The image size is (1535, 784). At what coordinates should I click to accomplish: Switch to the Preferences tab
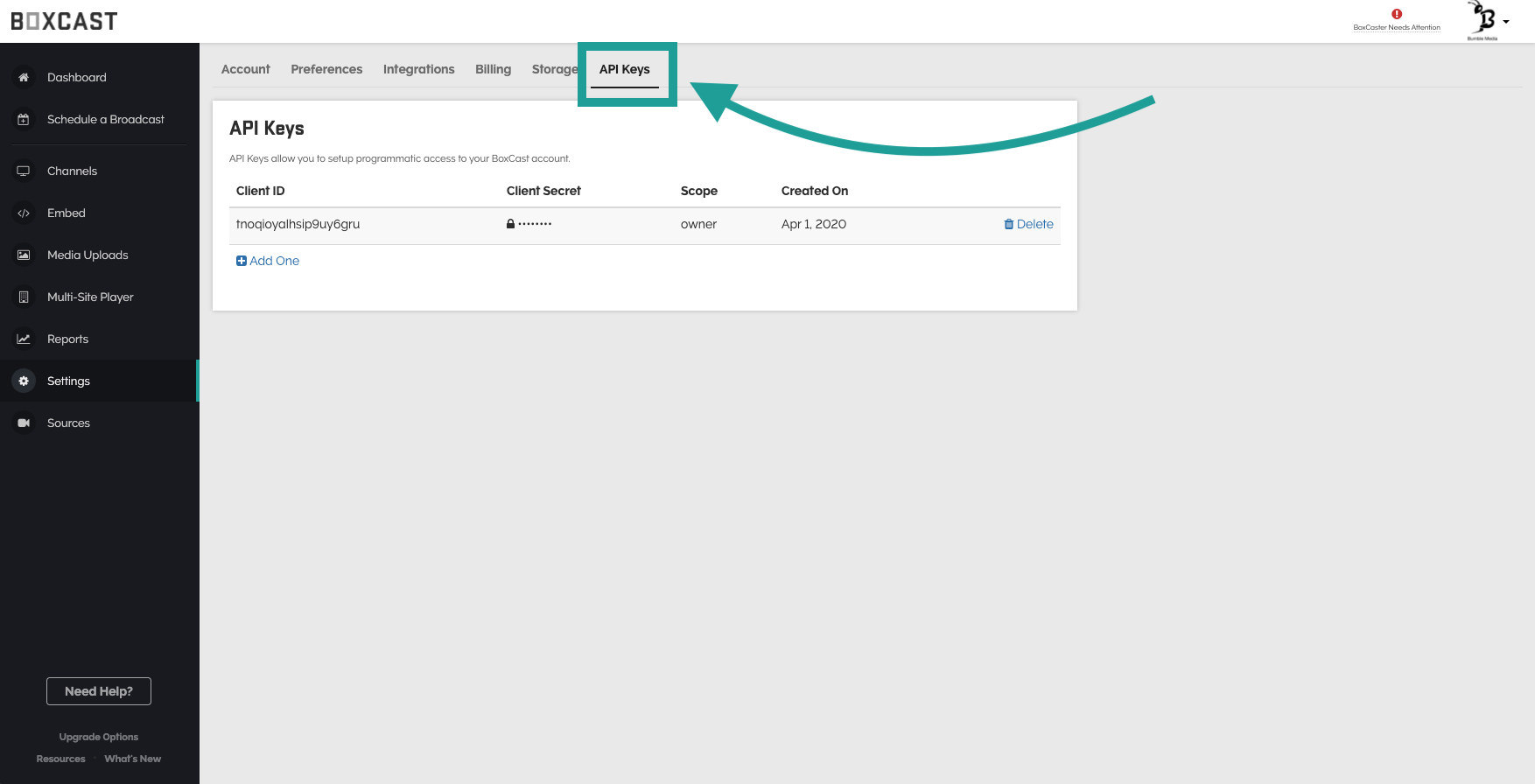[x=326, y=69]
